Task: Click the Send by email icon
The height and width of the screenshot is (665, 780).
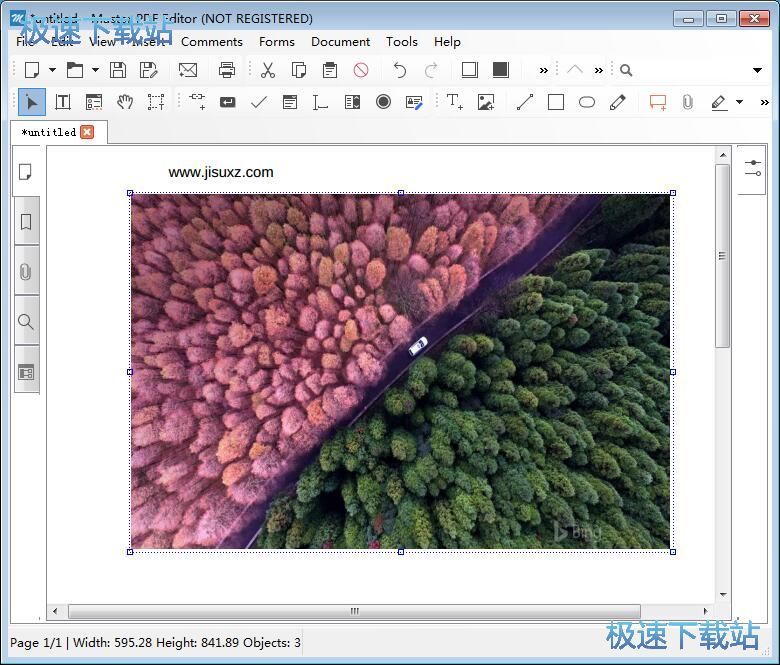Action: pyautogui.click(x=188, y=70)
